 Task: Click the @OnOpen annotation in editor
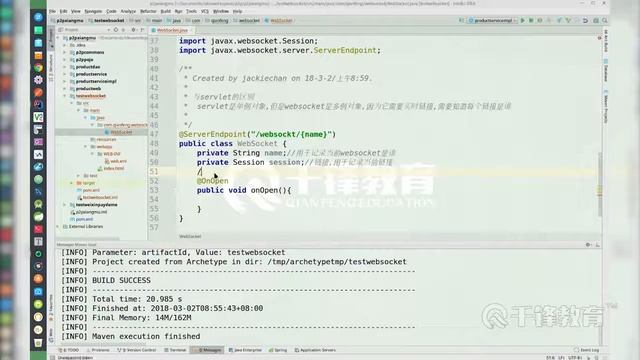click(x=212, y=180)
